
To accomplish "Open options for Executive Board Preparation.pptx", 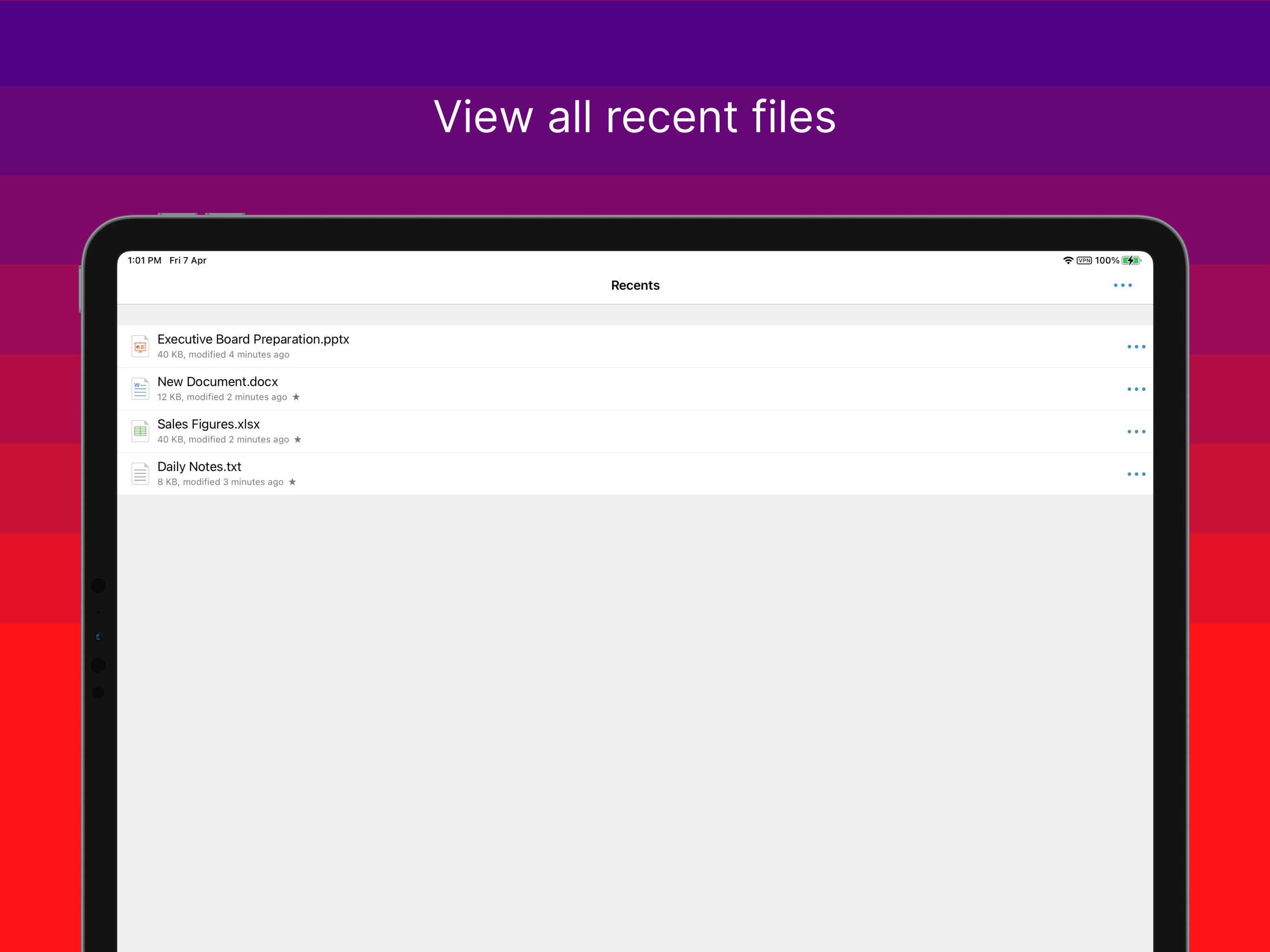I will 1136,347.
